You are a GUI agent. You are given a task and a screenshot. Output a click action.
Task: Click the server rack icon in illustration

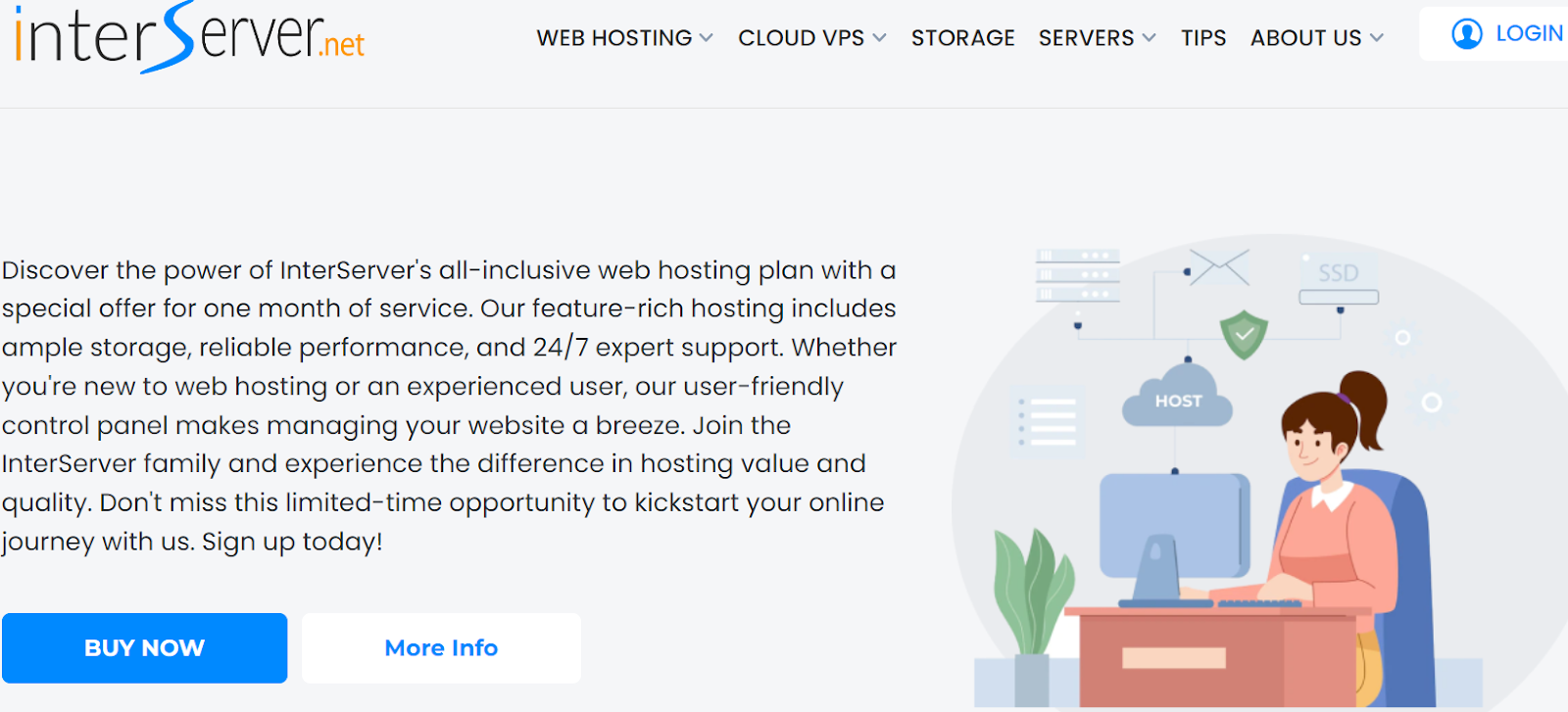point(1078,275)
